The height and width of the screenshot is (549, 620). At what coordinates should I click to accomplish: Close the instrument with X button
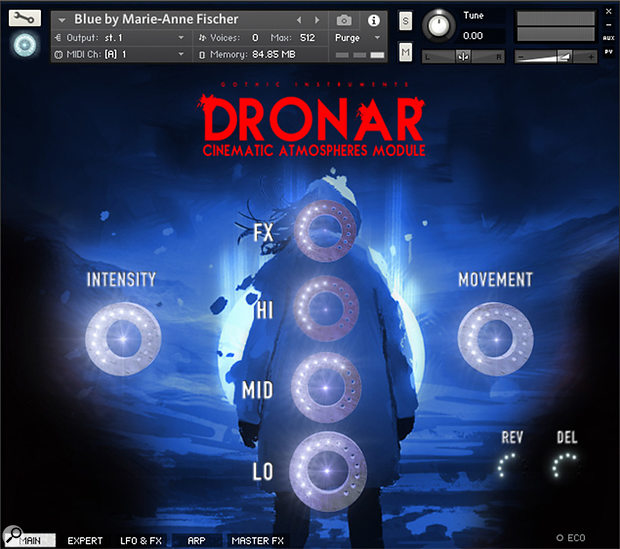(609, 11)
